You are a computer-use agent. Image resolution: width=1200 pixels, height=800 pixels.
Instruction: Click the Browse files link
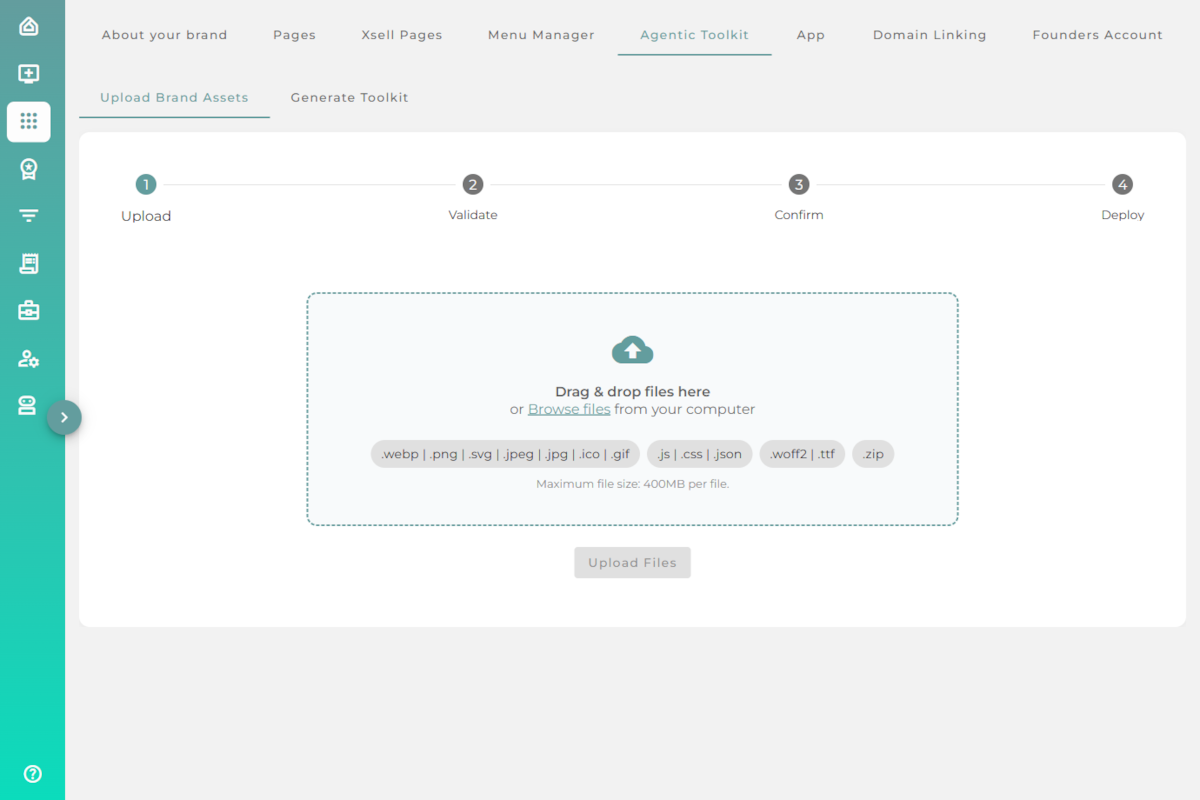(569, 409)
